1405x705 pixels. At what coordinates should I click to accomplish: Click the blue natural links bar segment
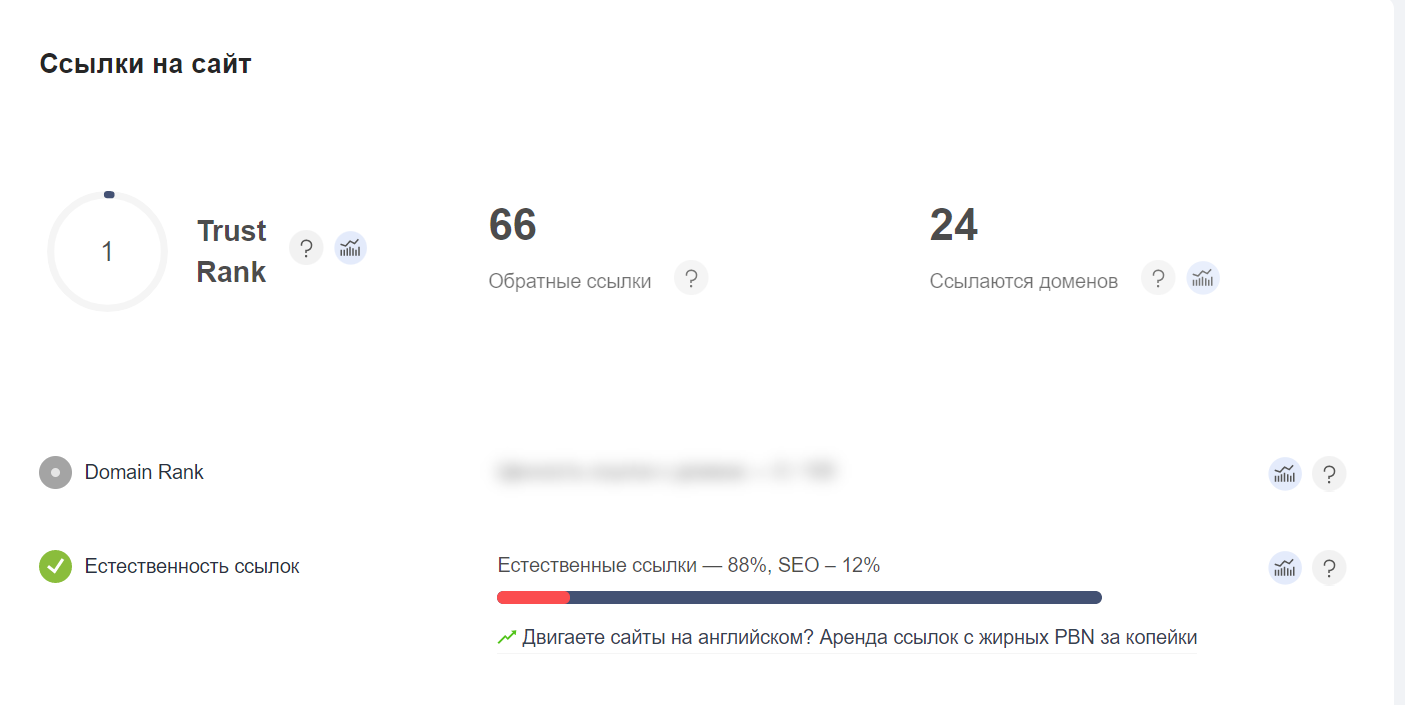[x=836, y=597]
